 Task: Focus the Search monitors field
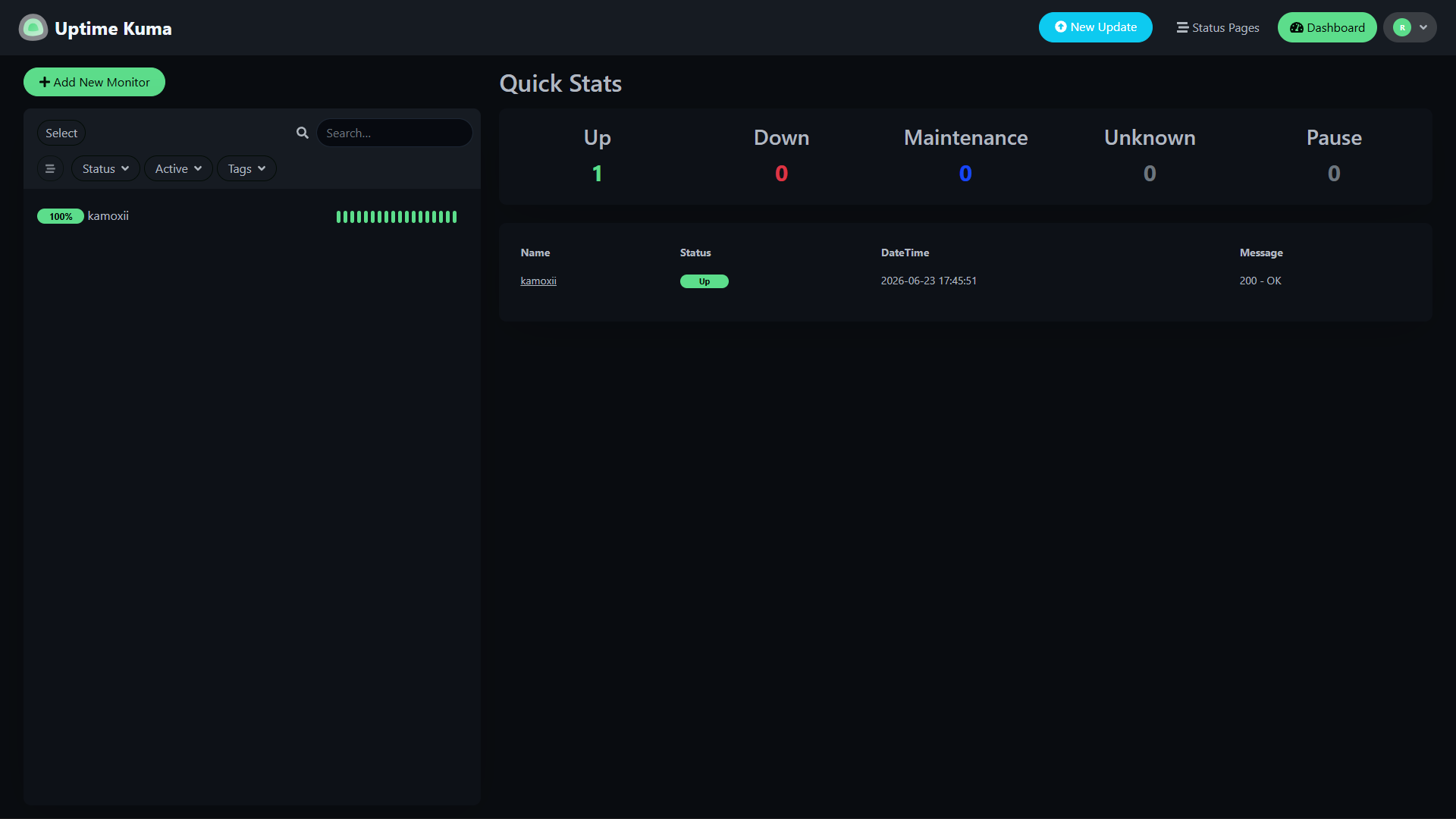pyautogui.click(x=394, y=133)
